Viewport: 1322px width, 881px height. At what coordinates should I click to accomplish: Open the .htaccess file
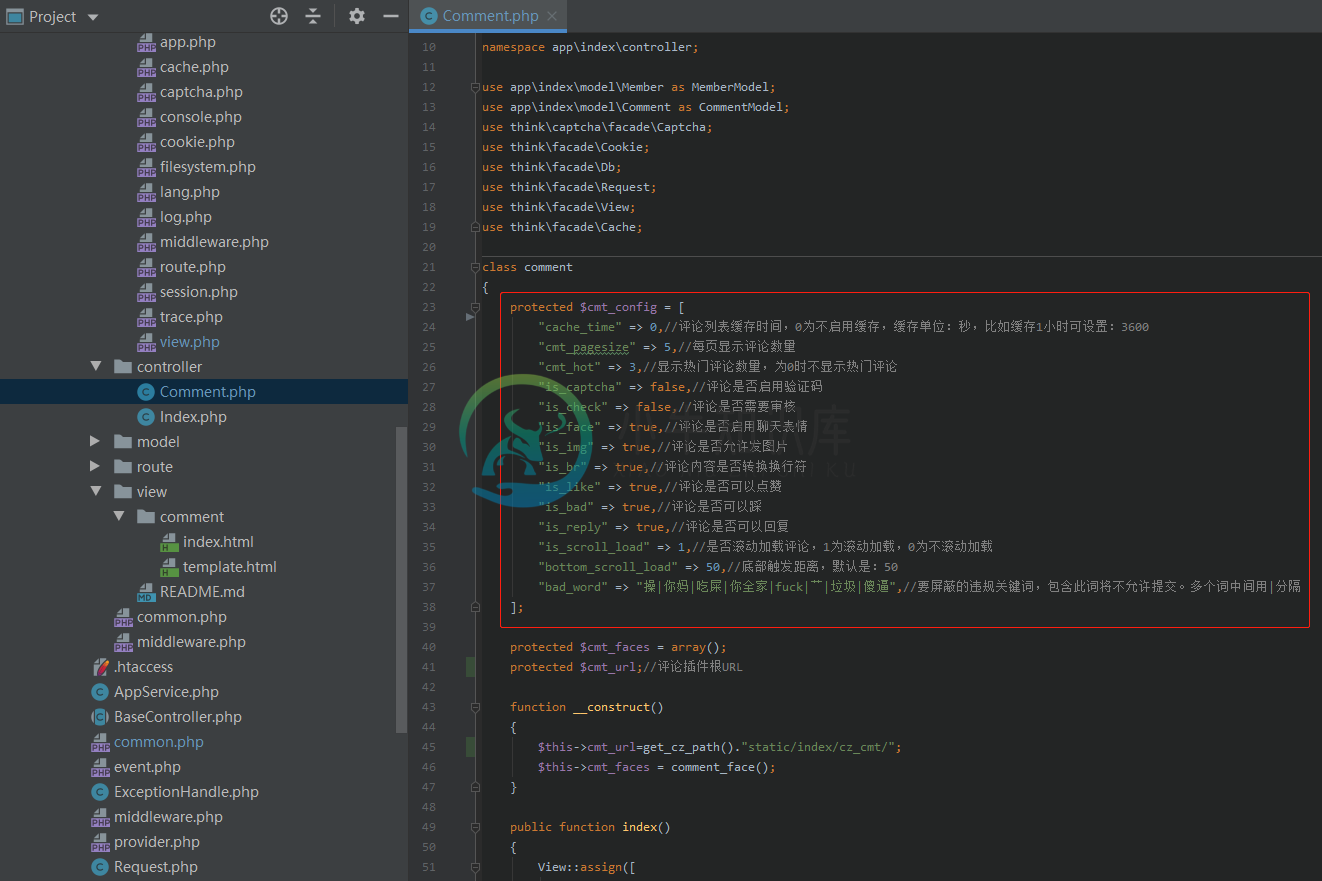click(x=143, y=667)
